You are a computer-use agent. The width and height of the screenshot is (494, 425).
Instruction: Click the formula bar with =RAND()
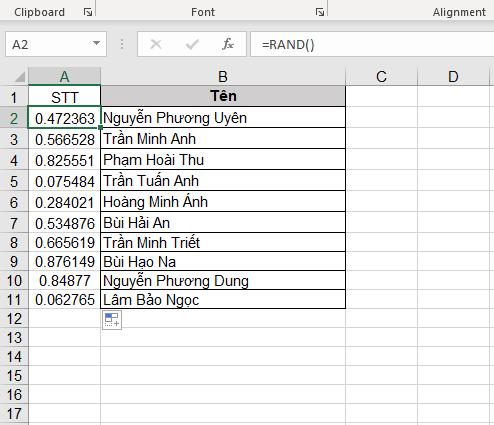coord(372,44)
